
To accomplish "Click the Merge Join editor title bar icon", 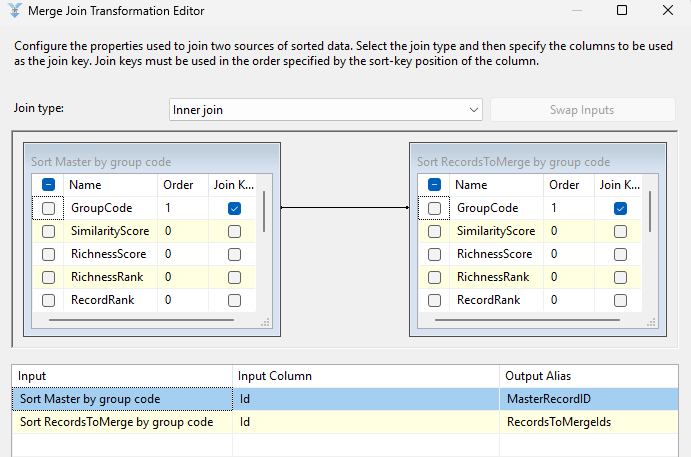I will pos(15,11).
